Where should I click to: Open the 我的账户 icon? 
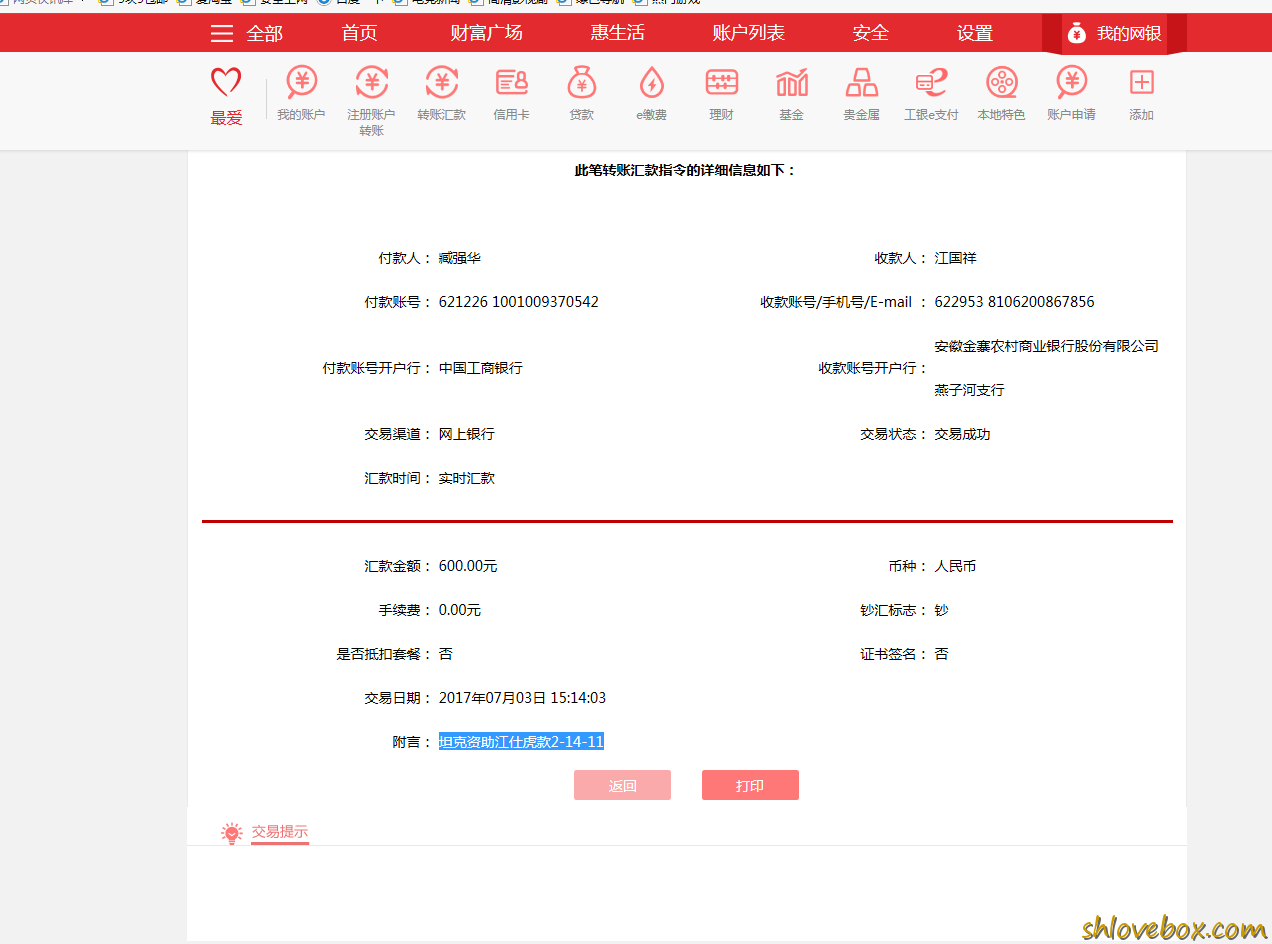coord(301,82)
